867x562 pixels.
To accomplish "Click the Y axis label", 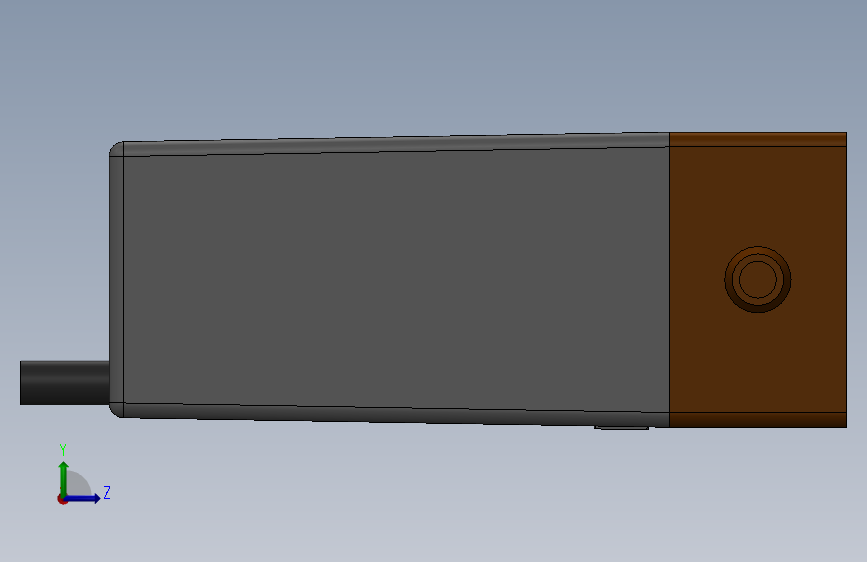I will [x=63, y=449].
